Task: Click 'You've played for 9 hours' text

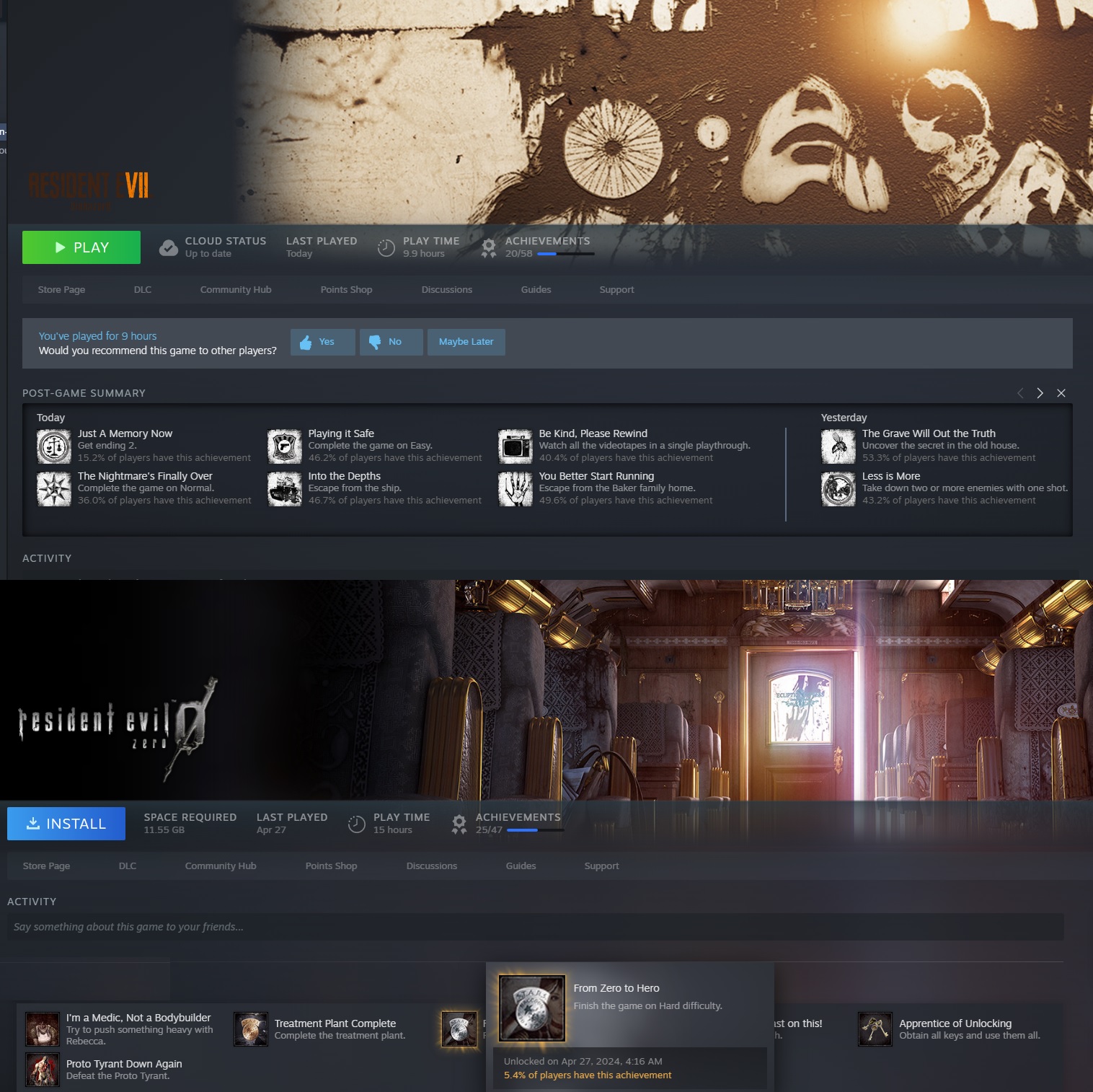Action: [97, 336]
